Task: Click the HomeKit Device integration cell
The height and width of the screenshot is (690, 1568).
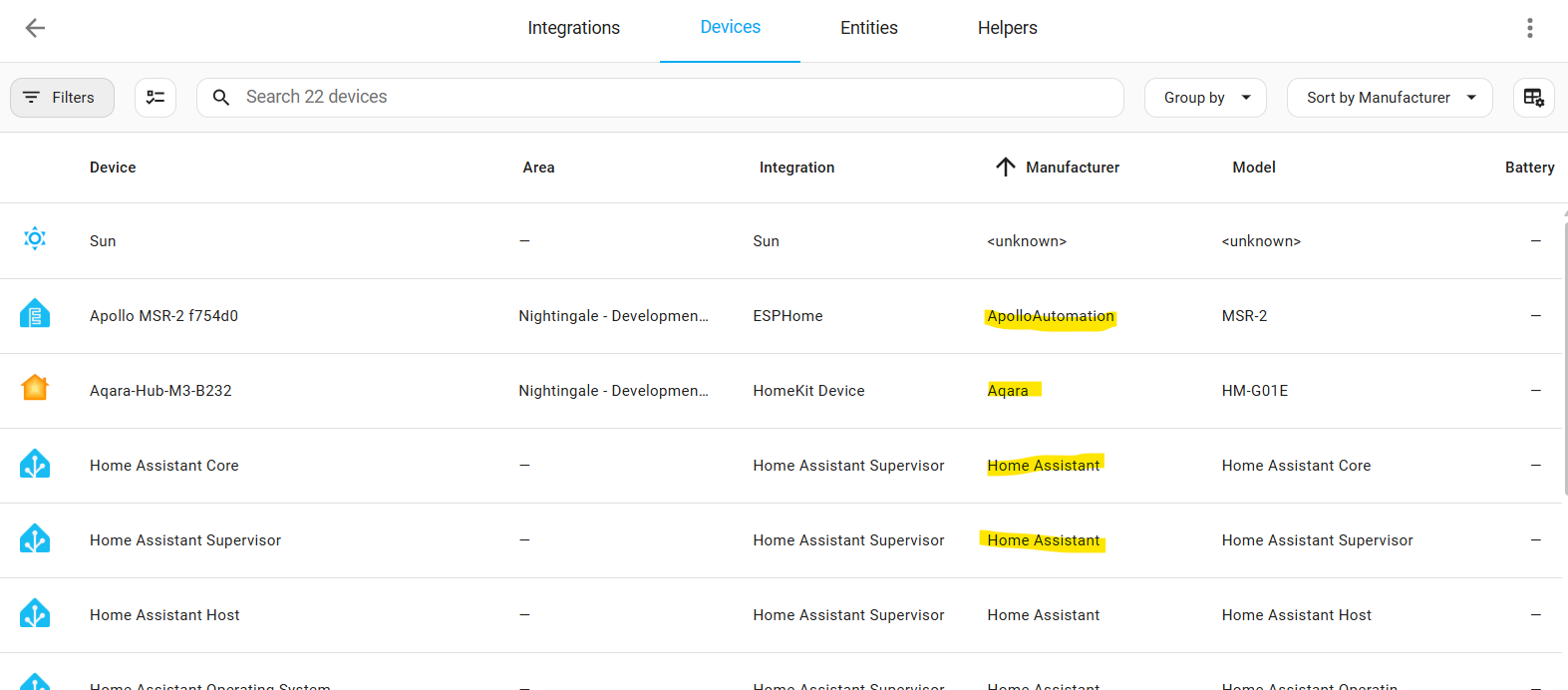Action: pyautogui.click(x=808, y=391)
